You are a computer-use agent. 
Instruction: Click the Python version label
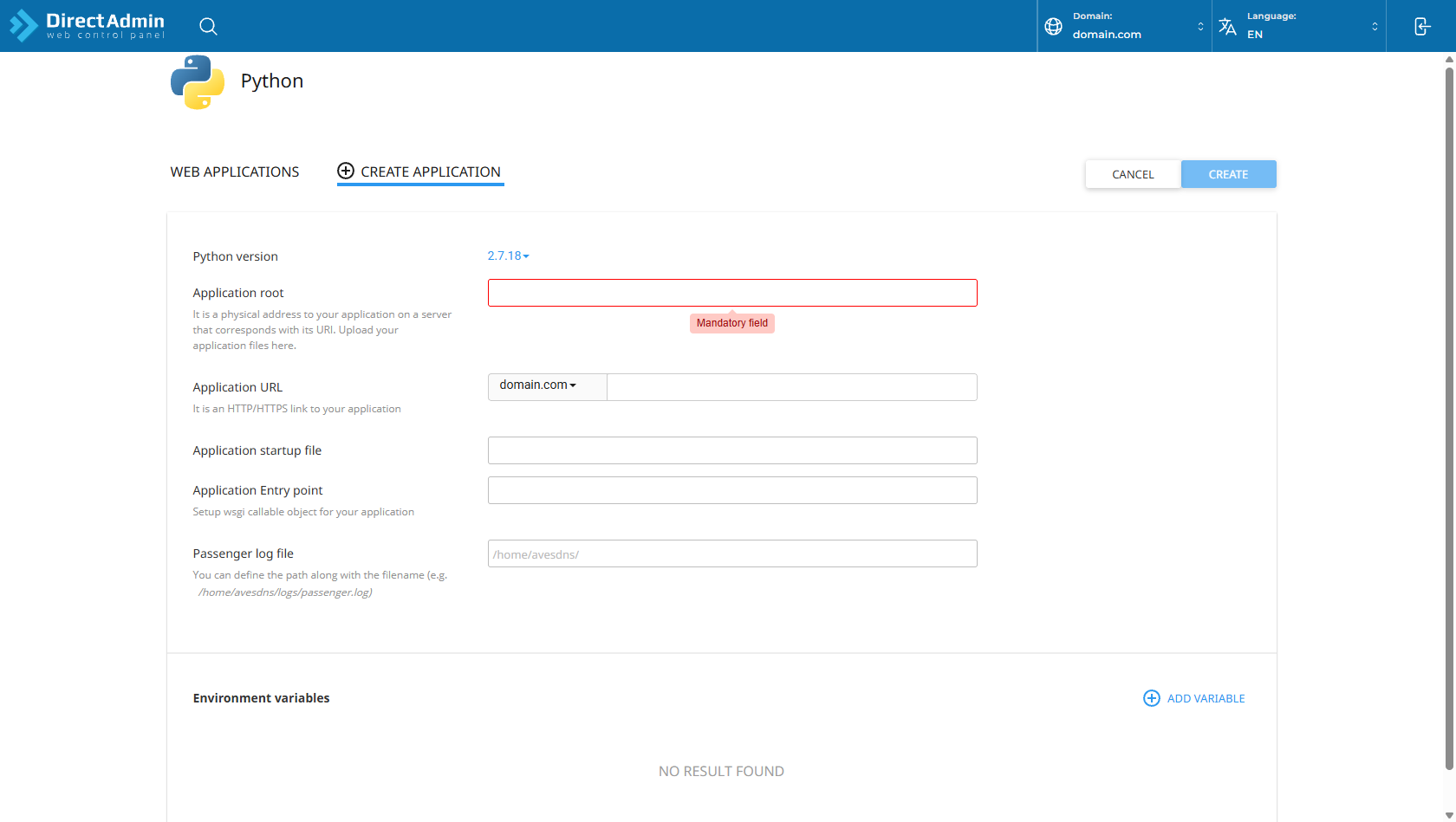pos(236,256)
